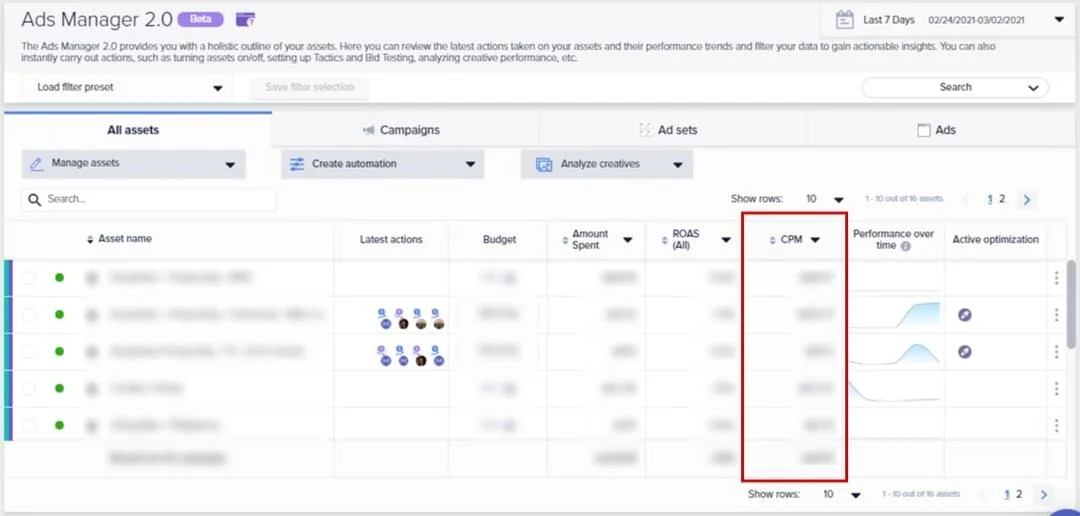
Task: Click the performance chart in the second row
Action: click(x=895, y=315)
